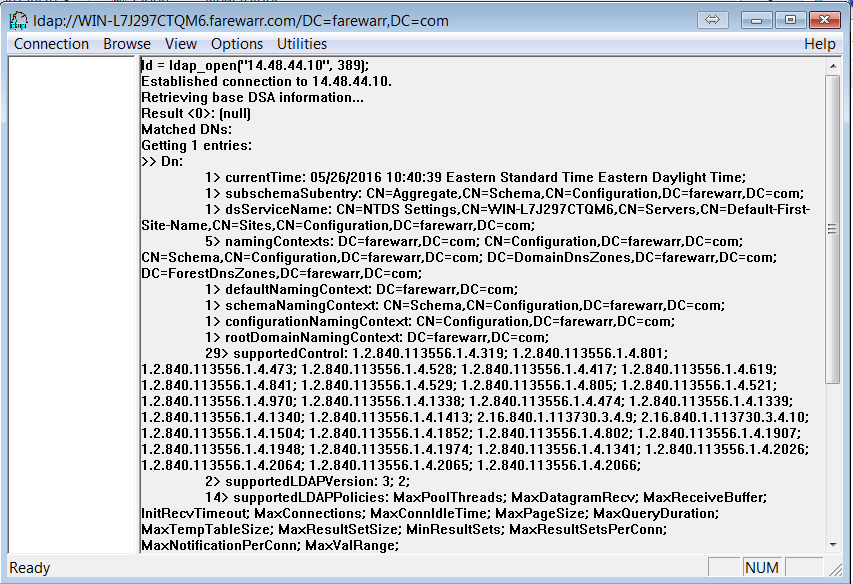The image size is (853, 584).
Task: Click the supportedControl attribute line
Action: (x=436, y=353)
